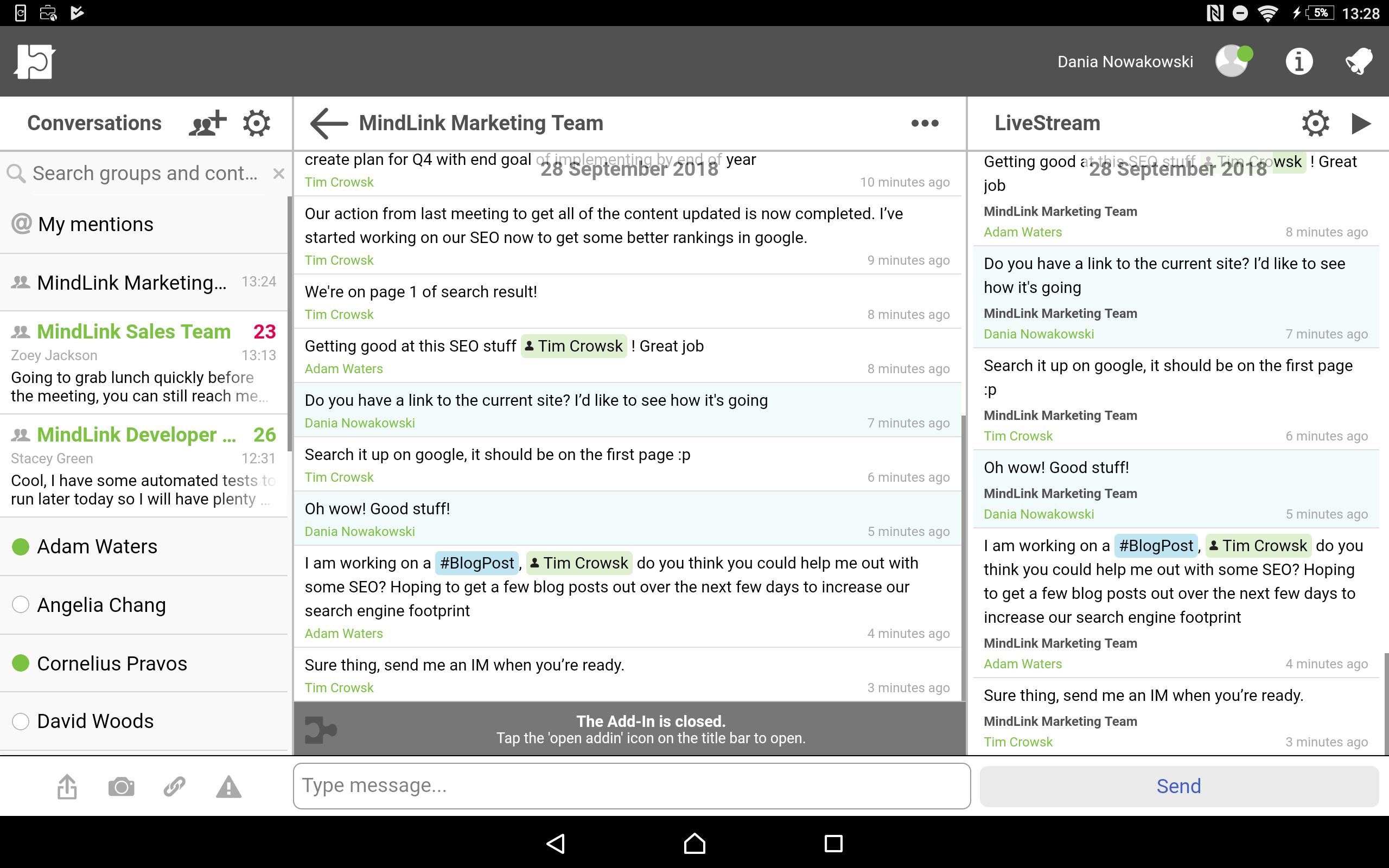This screenshot has width=1389, height=868.
Task: Select chat message "Do you have a link"
Action: 627,410
